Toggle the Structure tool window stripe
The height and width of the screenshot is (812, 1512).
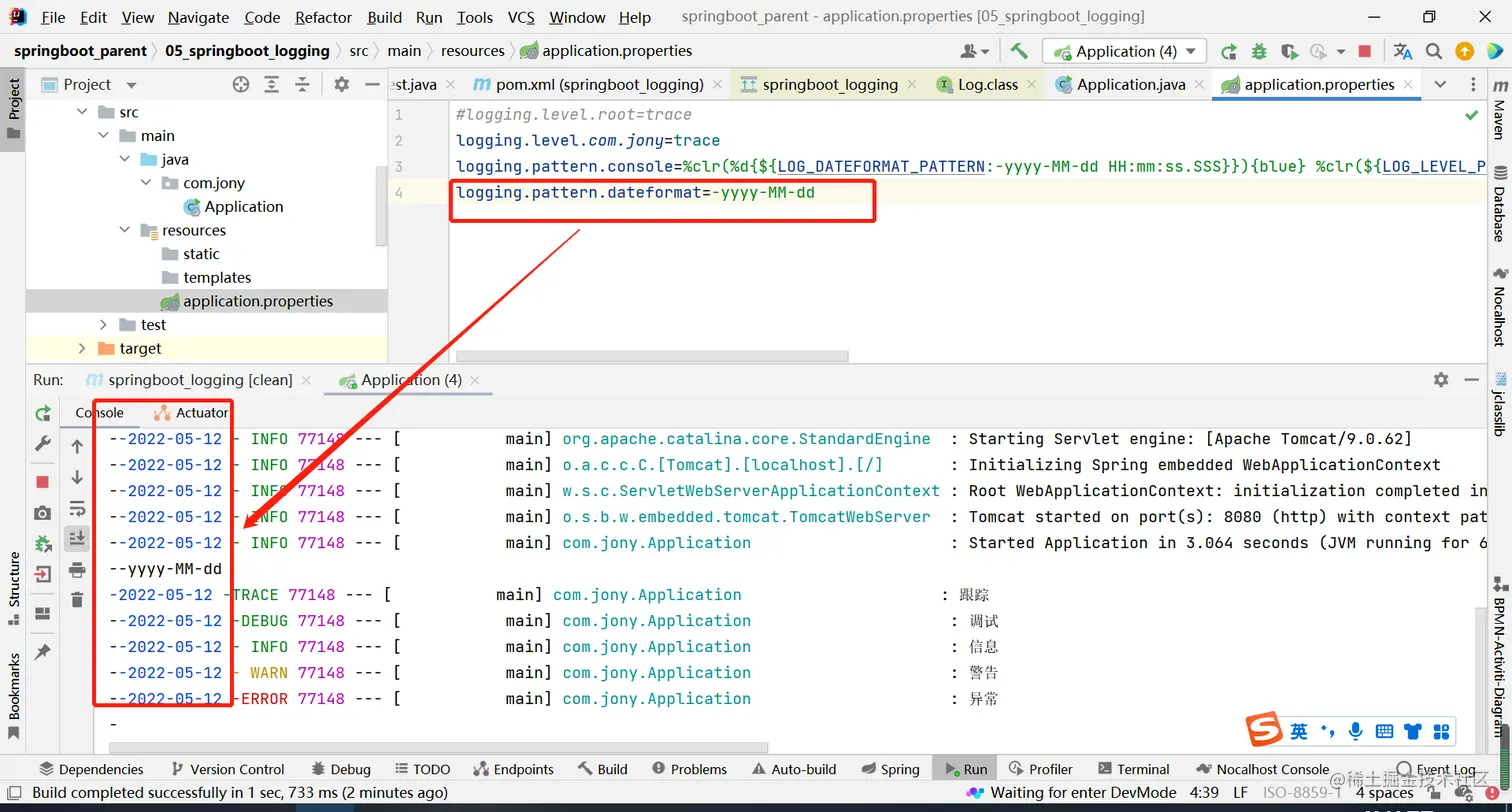13,588
